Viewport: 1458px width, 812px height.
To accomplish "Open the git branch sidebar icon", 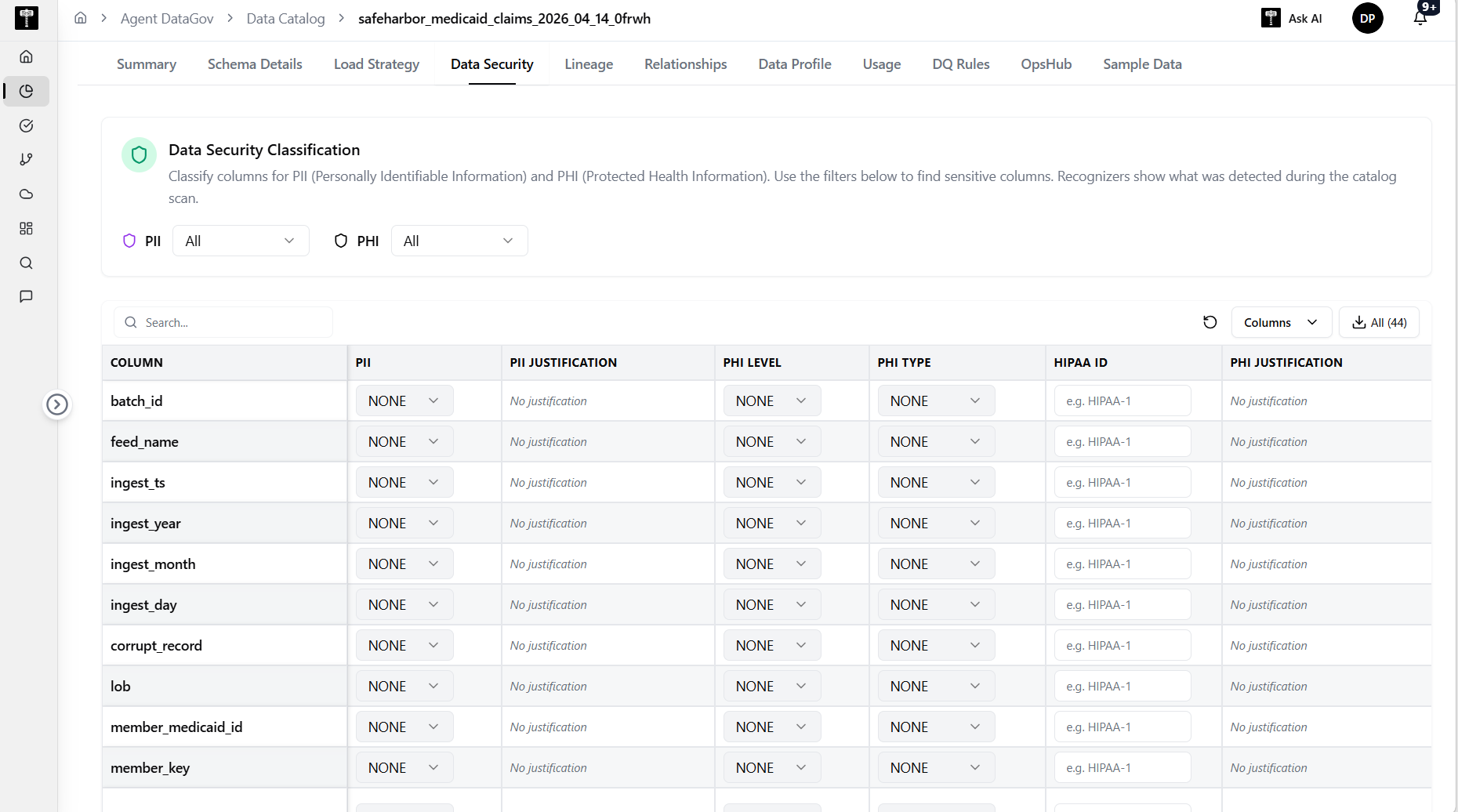I will pos(26,160).
